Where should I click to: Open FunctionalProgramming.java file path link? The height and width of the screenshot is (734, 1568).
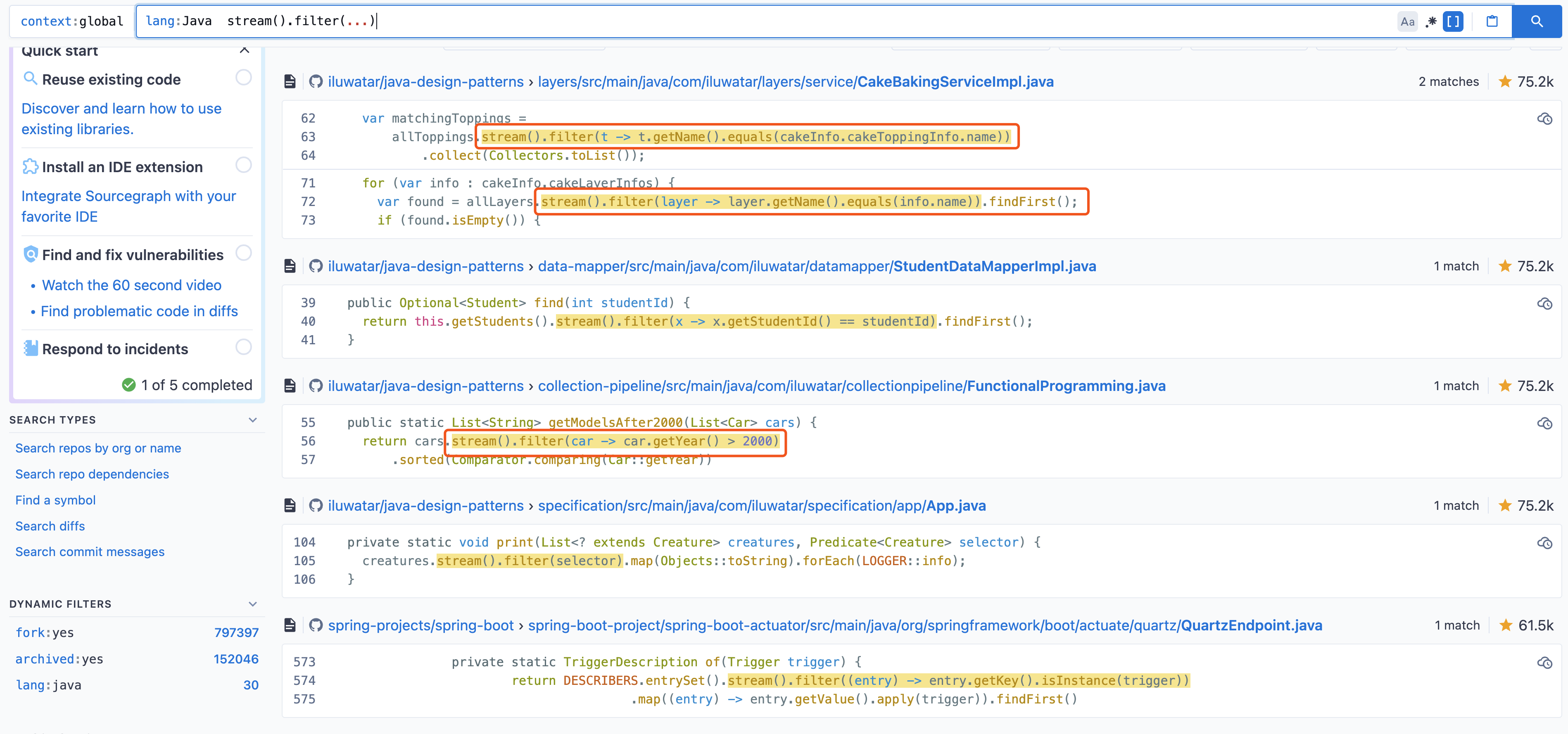pyautogui.click(x=852, y=386)
